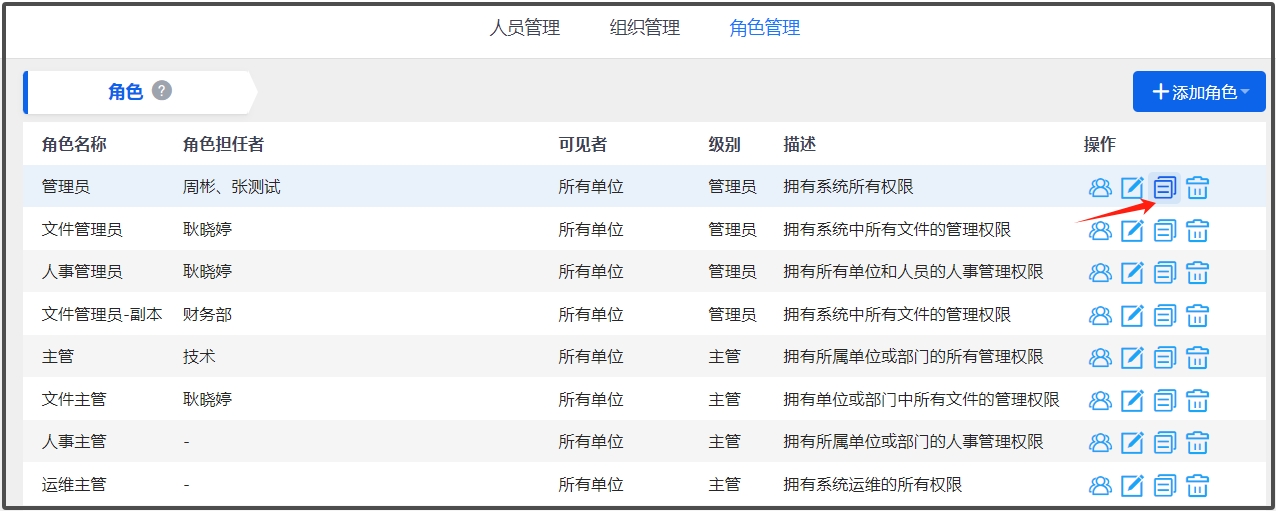Expand the 添加角色 dropdown arrow

[x=1246, y=92]
